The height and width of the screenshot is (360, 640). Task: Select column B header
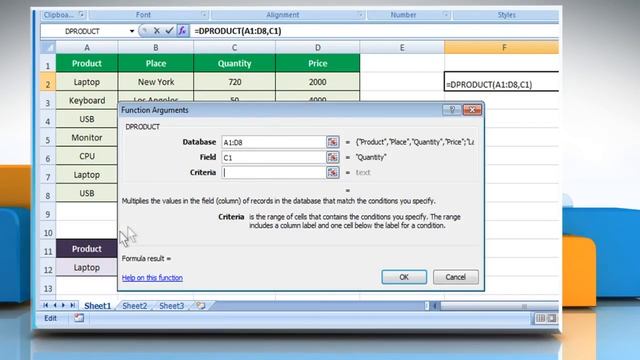point(156,48)
